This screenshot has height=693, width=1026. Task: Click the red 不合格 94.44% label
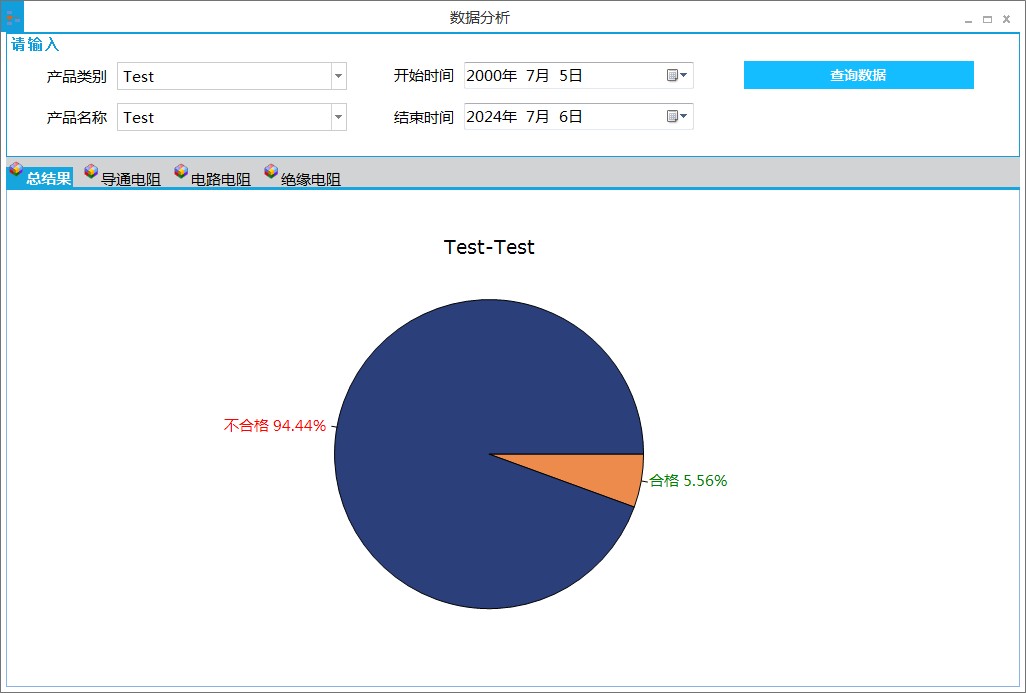pyautogui.click(x=274, y=426)
